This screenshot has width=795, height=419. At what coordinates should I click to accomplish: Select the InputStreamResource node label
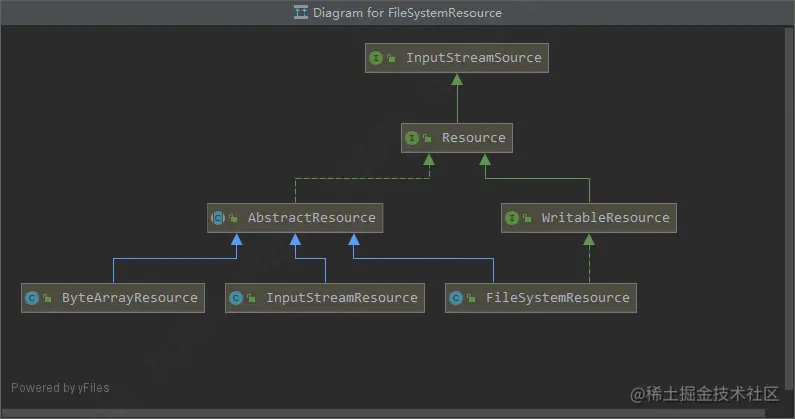click(342, 298)
